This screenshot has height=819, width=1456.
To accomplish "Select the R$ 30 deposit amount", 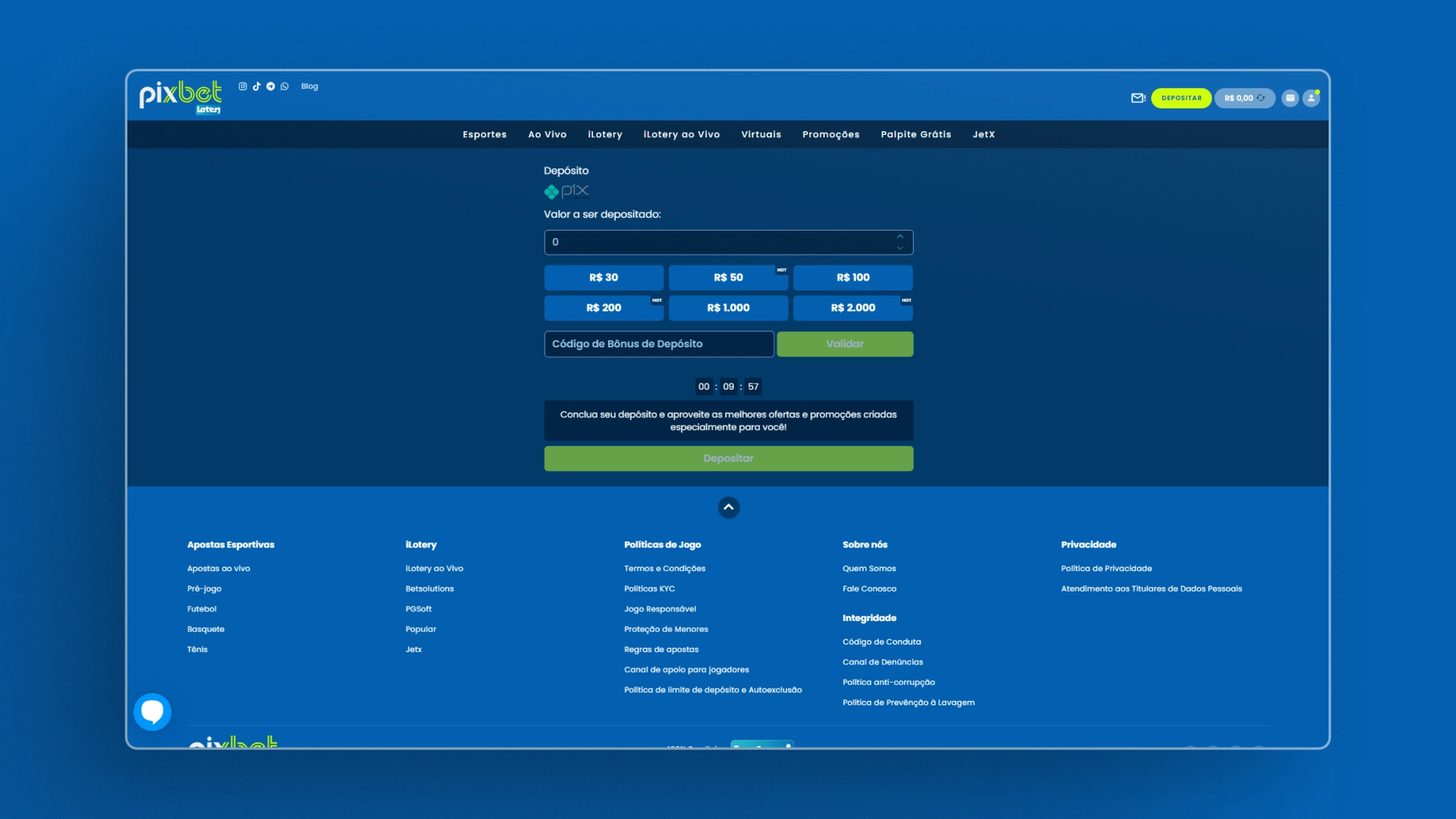I will pos(604,278).
